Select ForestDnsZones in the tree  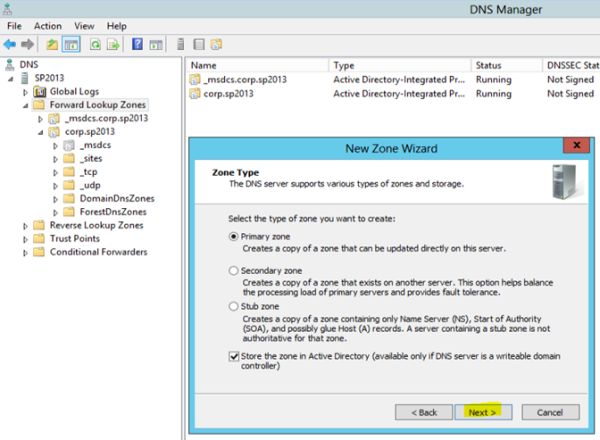click(x=113, y=212)
